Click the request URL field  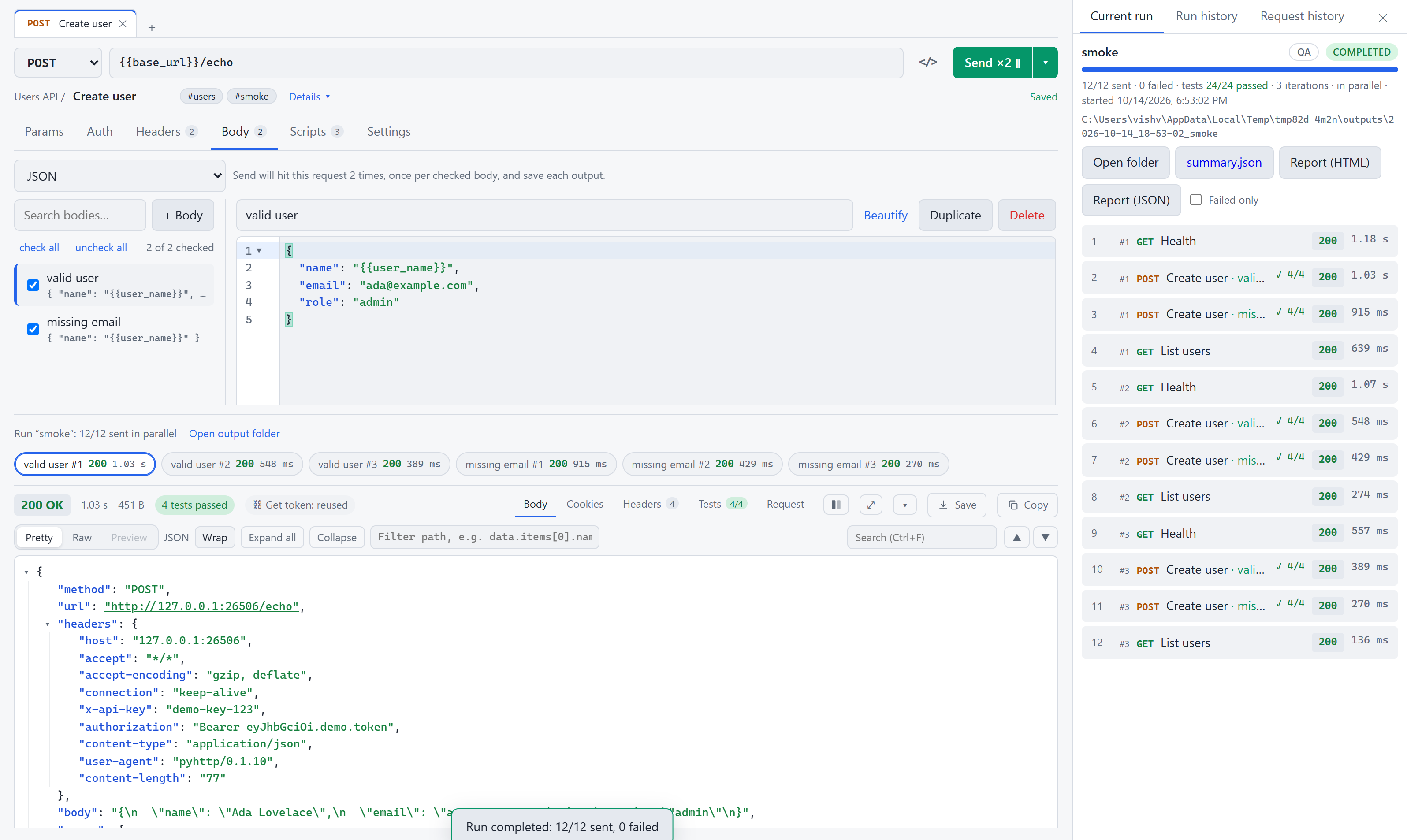[506, 63]
